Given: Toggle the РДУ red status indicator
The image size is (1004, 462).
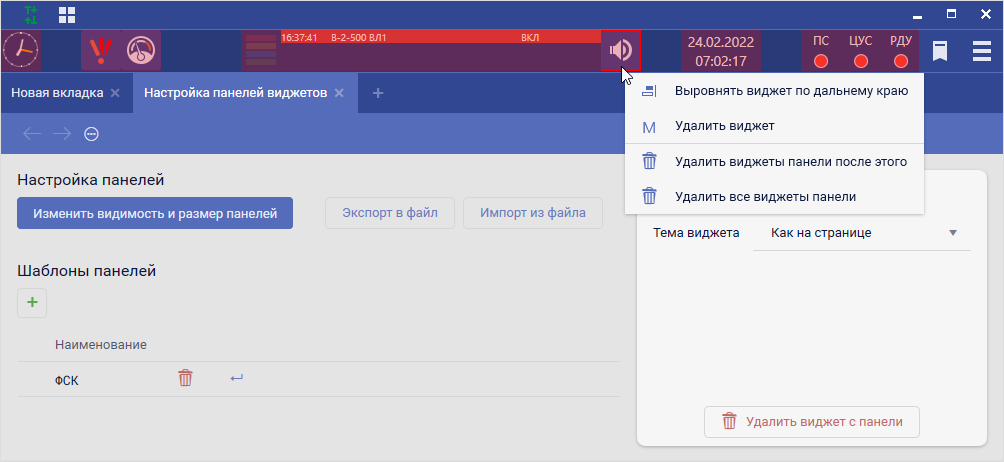Looking at the screenshot, I should point(900,61).
